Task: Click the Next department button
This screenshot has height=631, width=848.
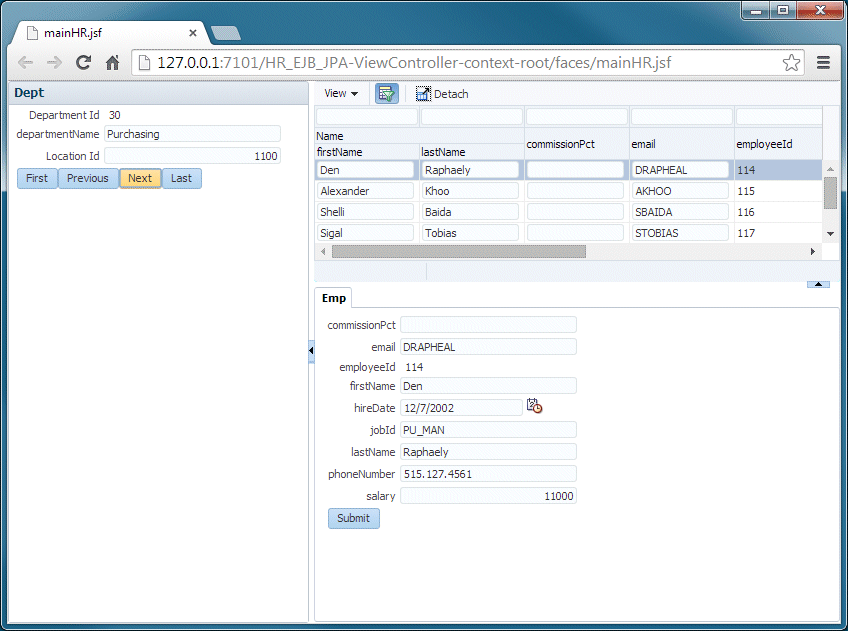Action: click(x=140, y=178)
